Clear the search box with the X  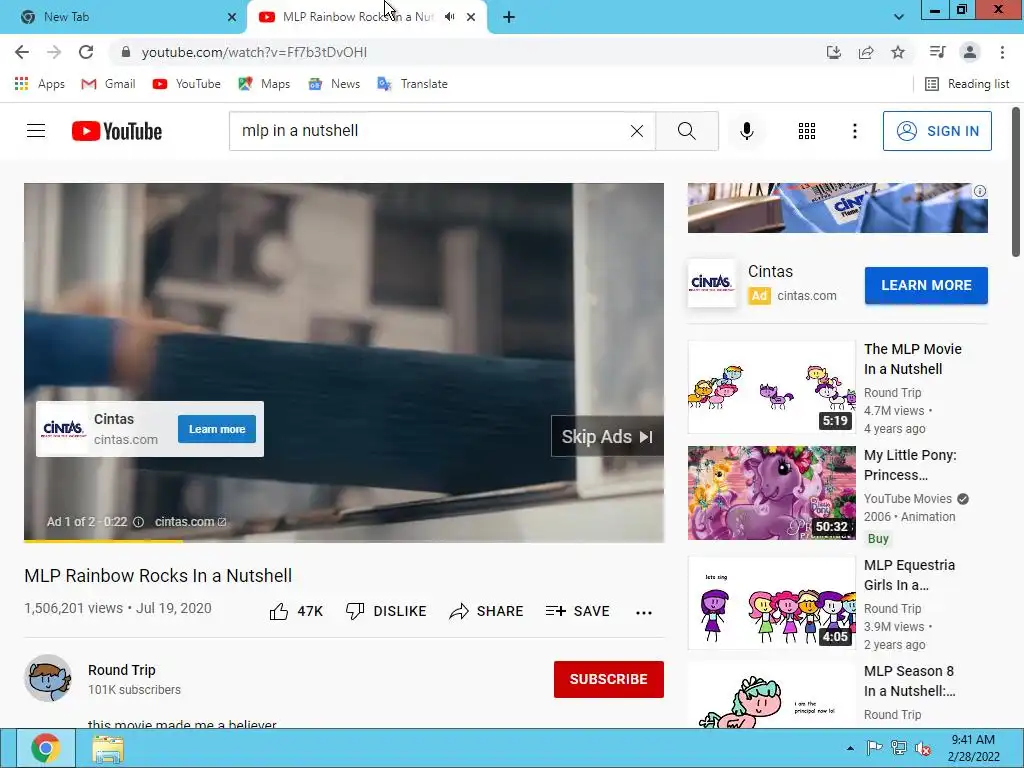(x=637, y=131)
